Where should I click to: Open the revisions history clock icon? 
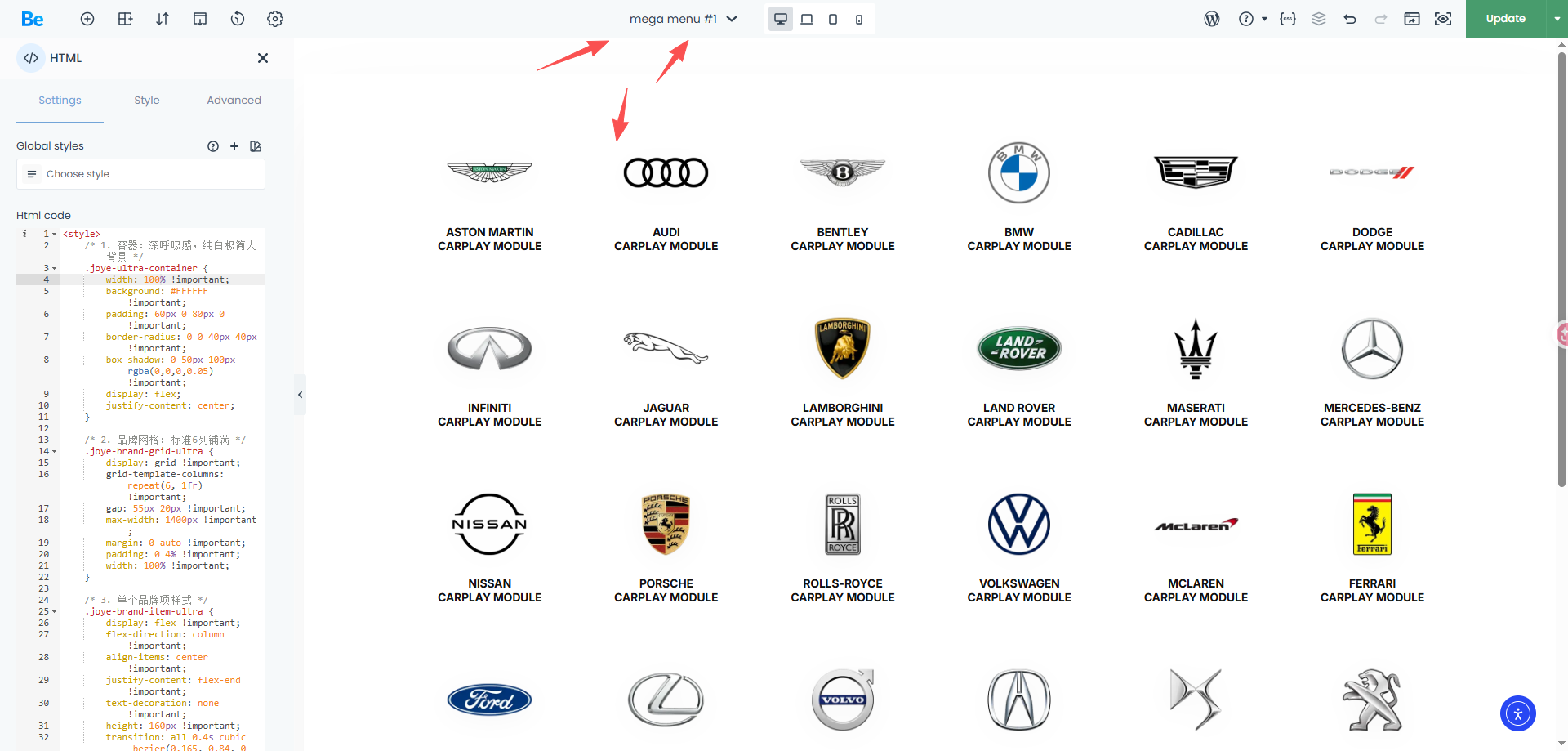(x=238, y=19)
